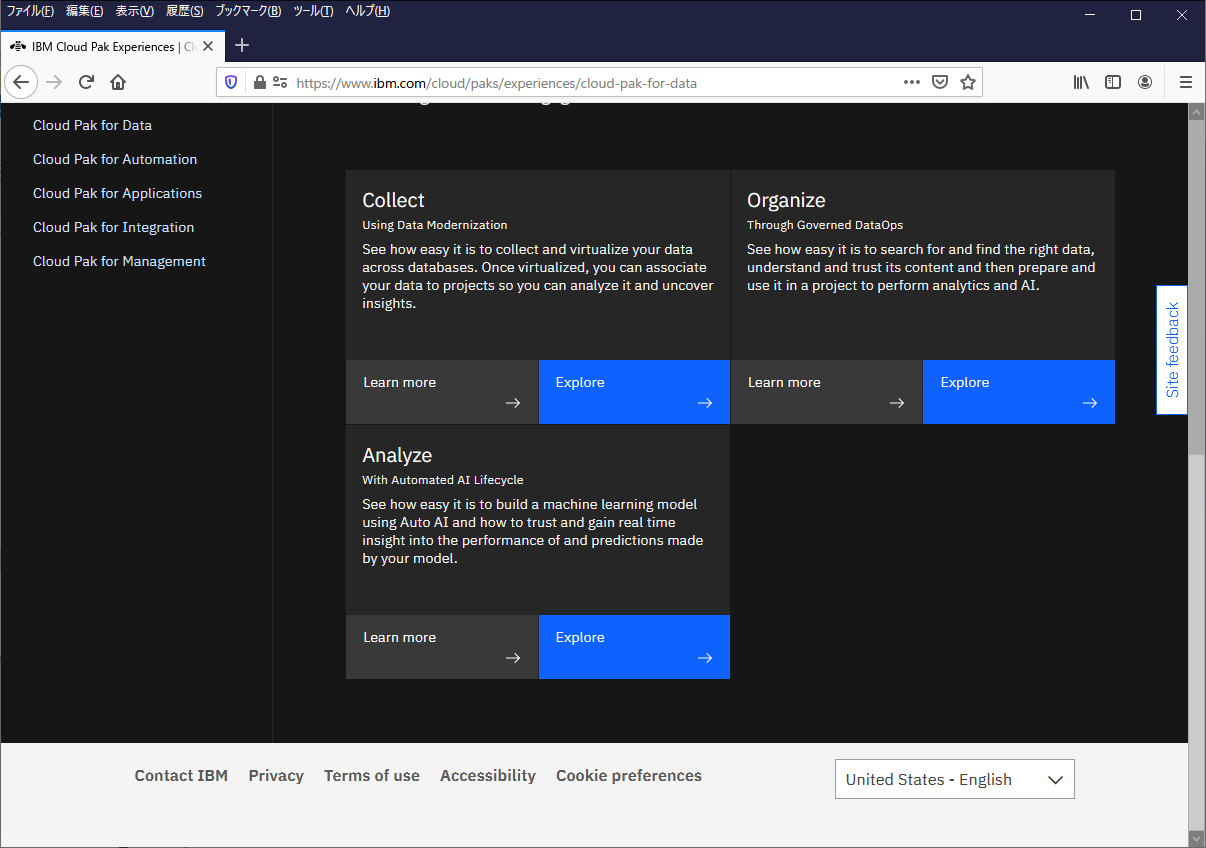Screen dimensions: 1206x848
Task: Open the ブックマーク(B) menu
Action: tap(248, 11)
